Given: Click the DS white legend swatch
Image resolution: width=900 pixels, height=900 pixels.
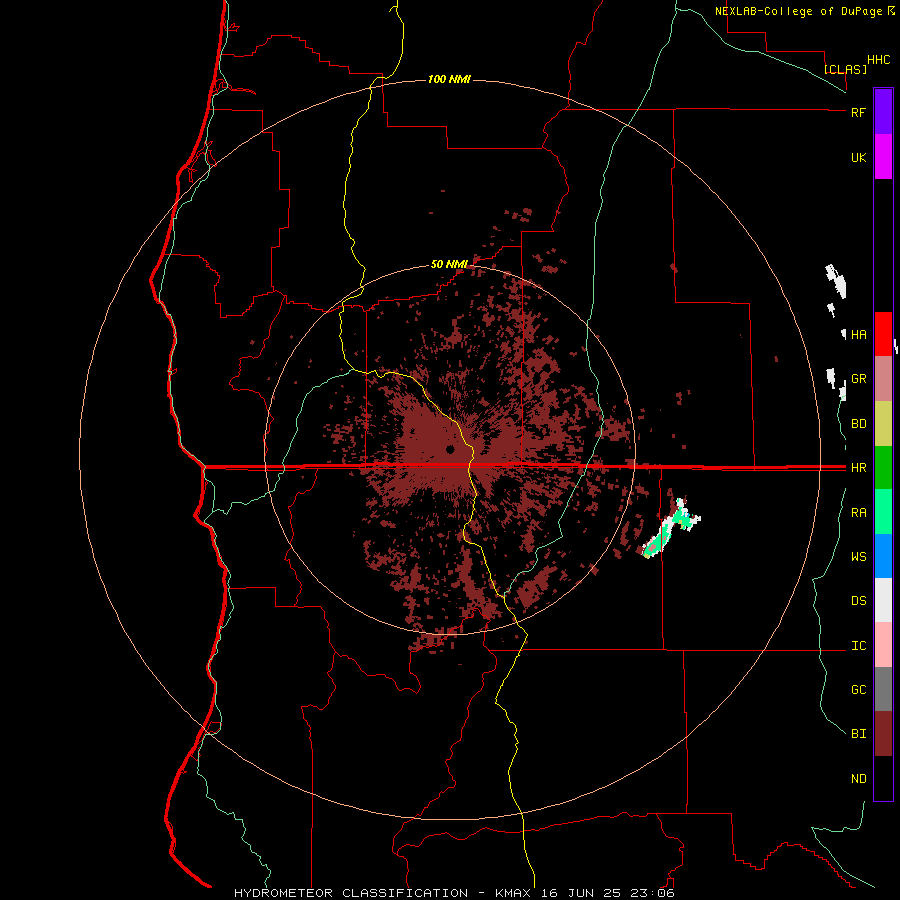Looking at the screenshot, I should point(883,600).
